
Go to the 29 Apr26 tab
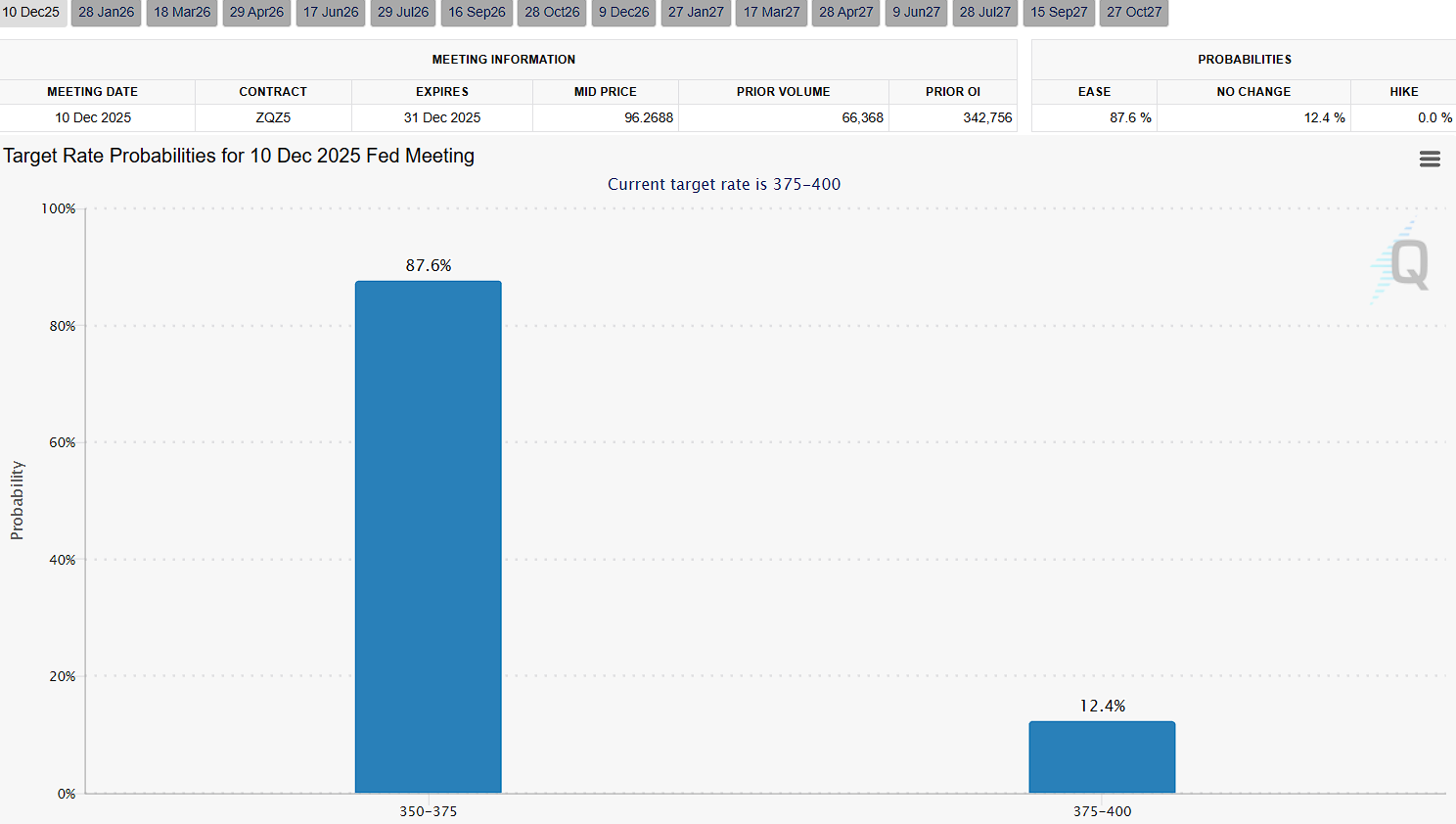point(256,13)
